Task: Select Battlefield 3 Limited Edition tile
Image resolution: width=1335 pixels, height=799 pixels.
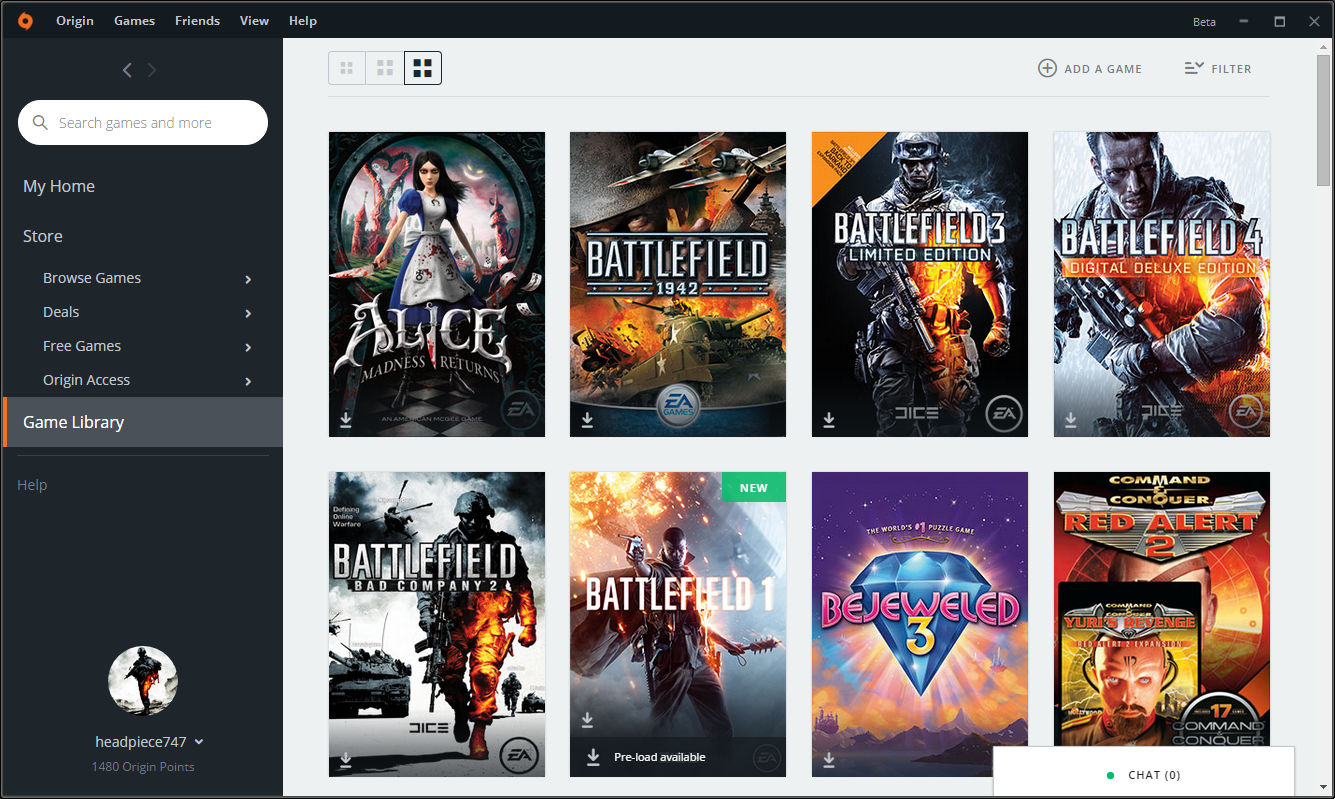Action: point(920,284)
